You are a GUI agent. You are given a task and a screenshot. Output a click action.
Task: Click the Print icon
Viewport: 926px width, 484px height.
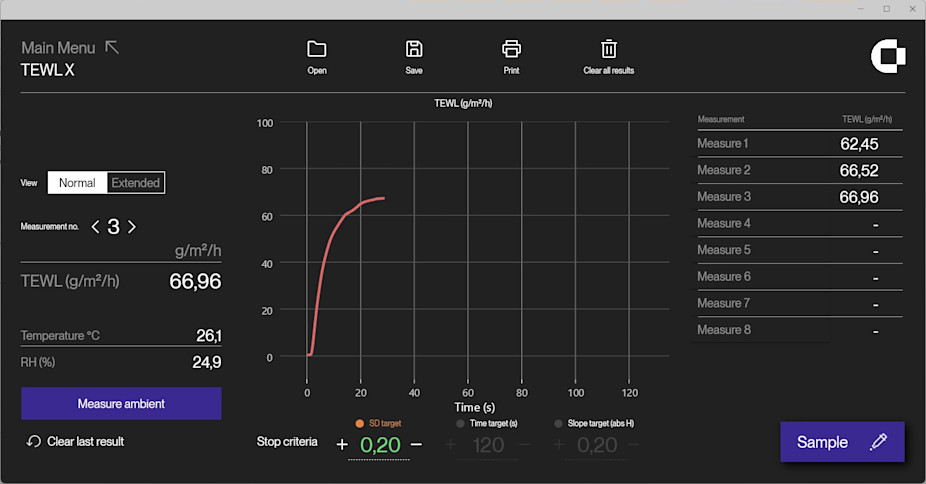511,49
